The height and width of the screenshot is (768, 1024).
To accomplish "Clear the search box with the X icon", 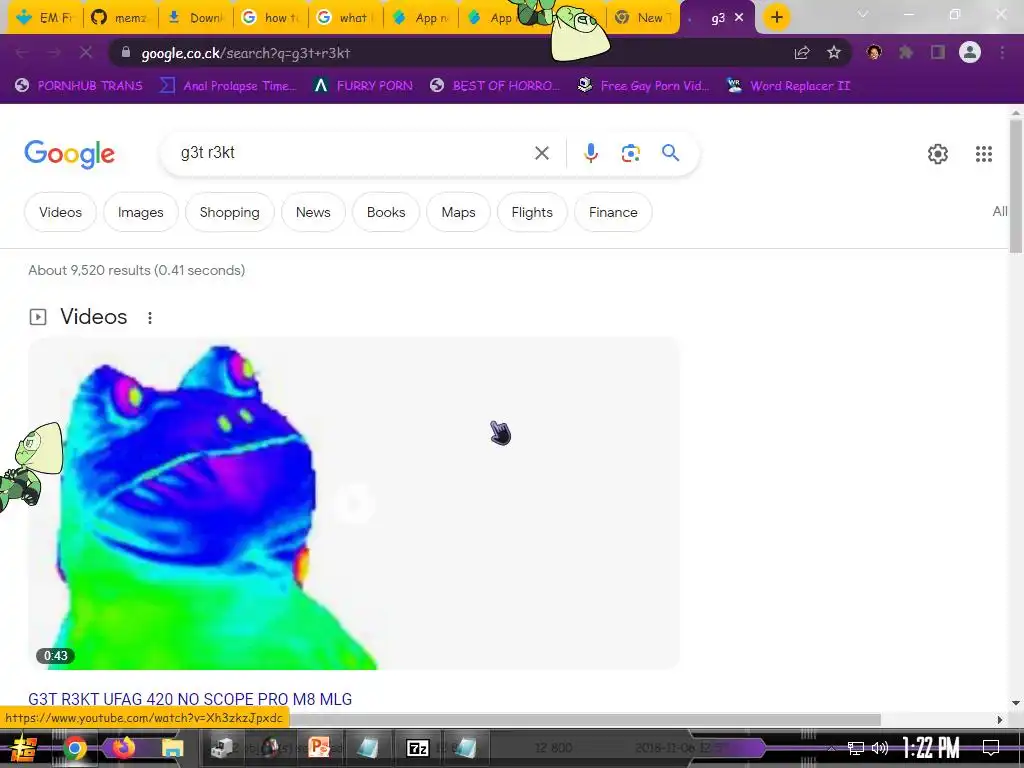I will (541, 153).
